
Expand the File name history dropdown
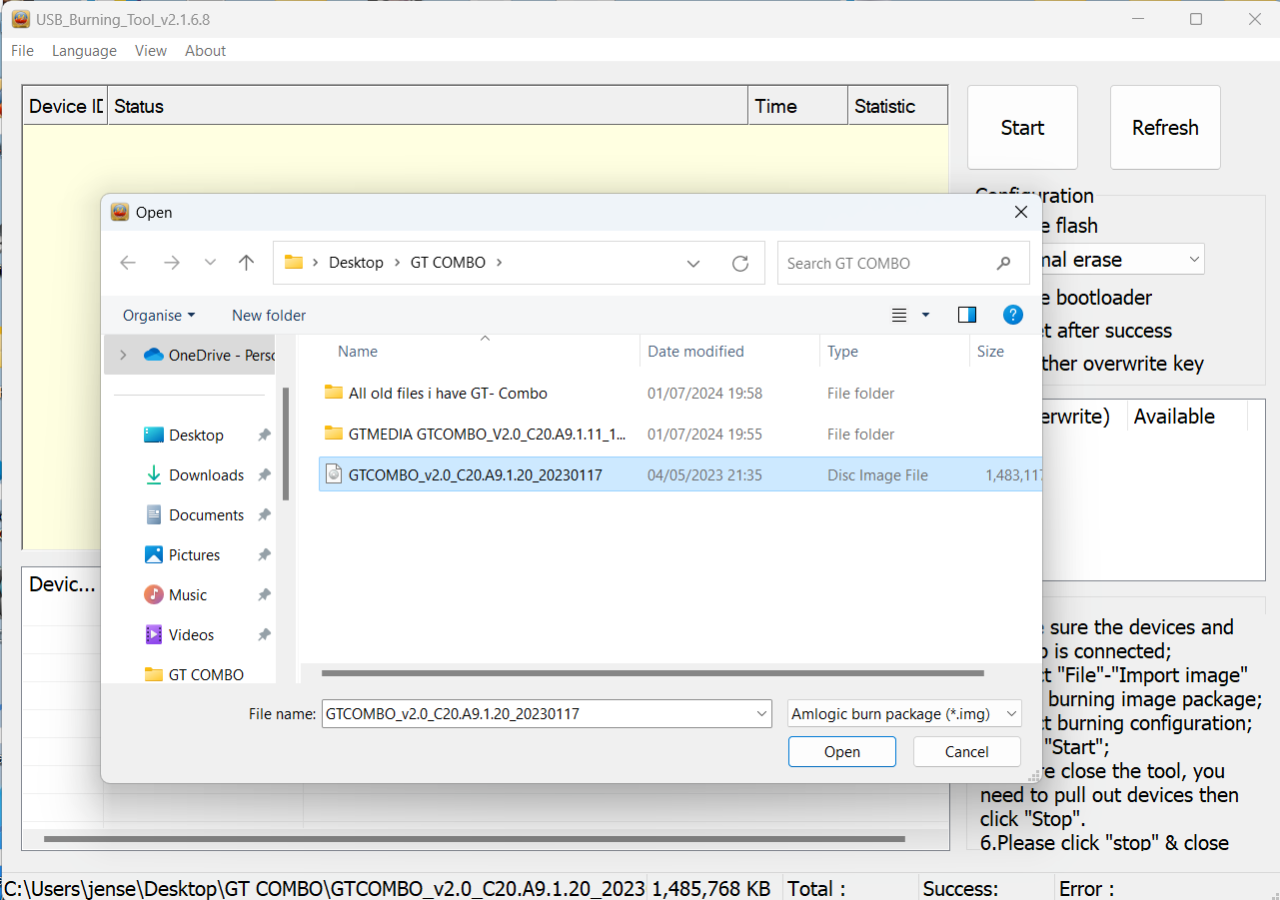tap(764, 714)
